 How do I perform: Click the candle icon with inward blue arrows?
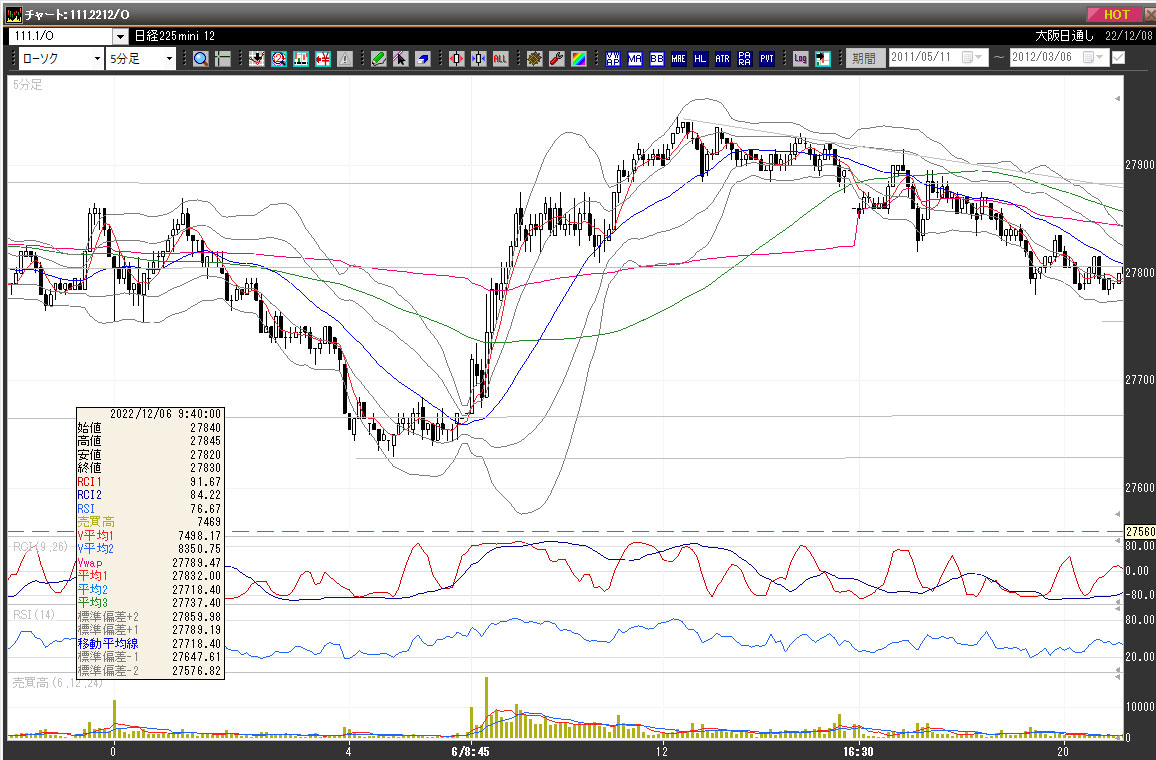pos(478,59)
